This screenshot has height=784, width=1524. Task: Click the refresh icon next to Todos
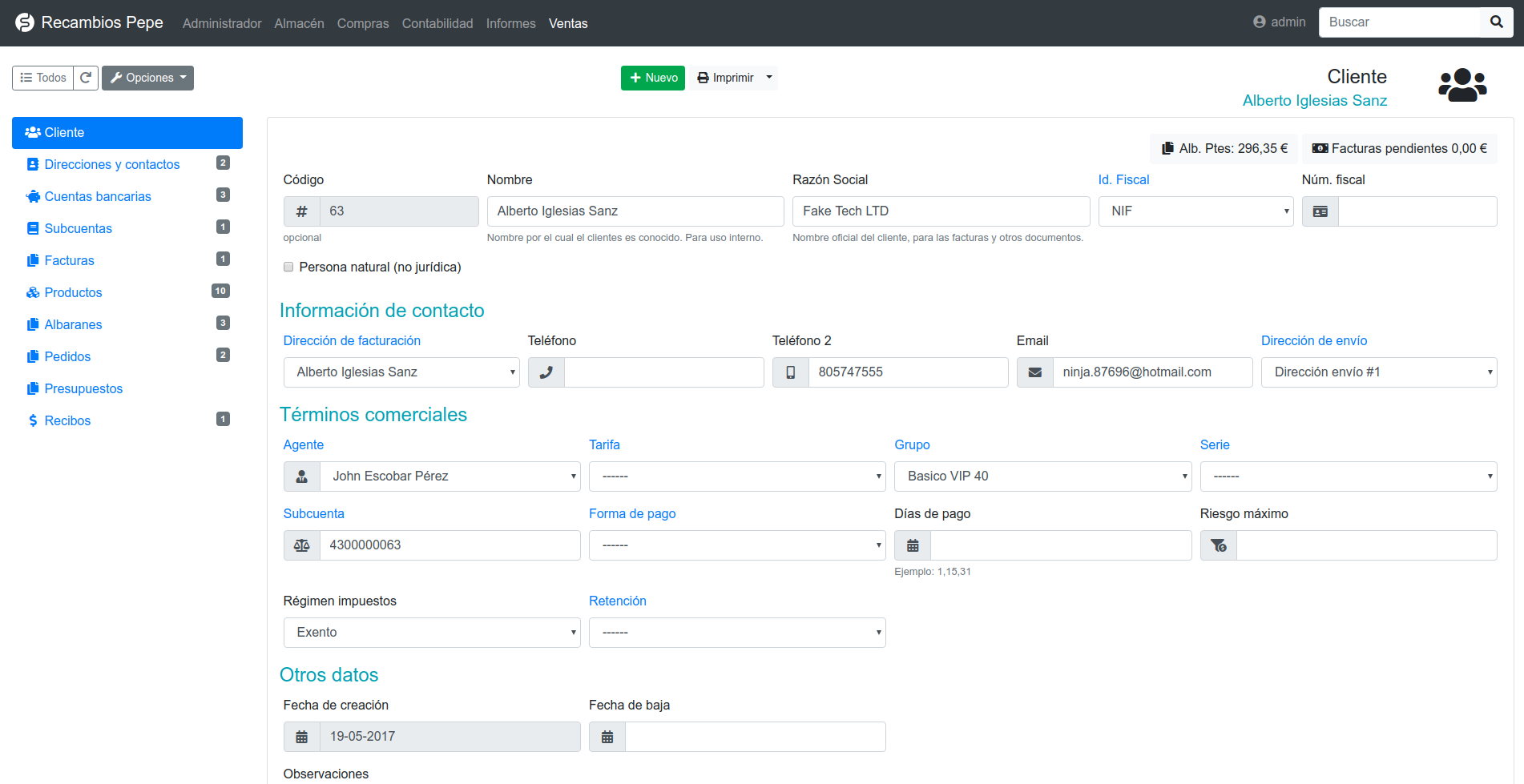pyautogui.click(x=86, y=78)
